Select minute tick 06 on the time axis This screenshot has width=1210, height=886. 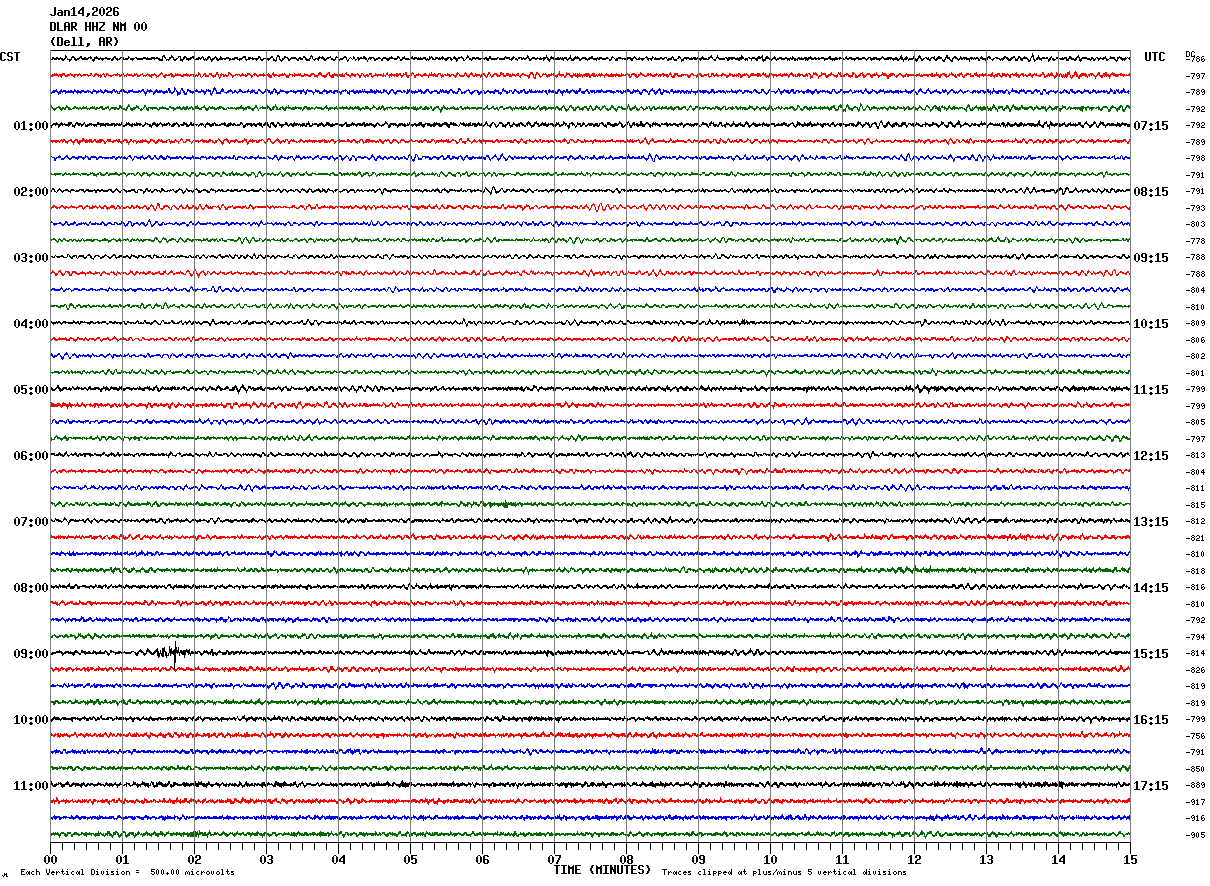pos(482,859)
